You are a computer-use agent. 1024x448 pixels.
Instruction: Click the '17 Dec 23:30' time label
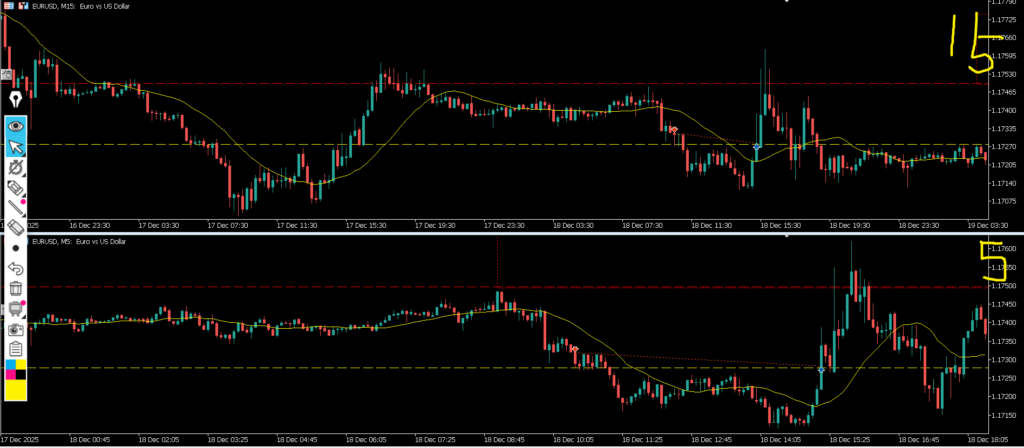(x=504, y=225)
